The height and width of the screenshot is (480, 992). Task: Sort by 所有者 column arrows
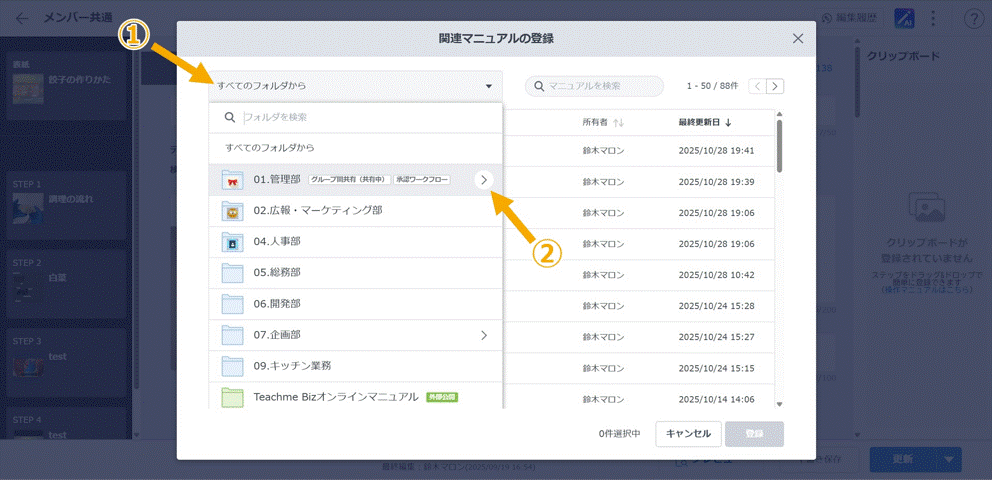pyautogui.click(x=618, y=123)
